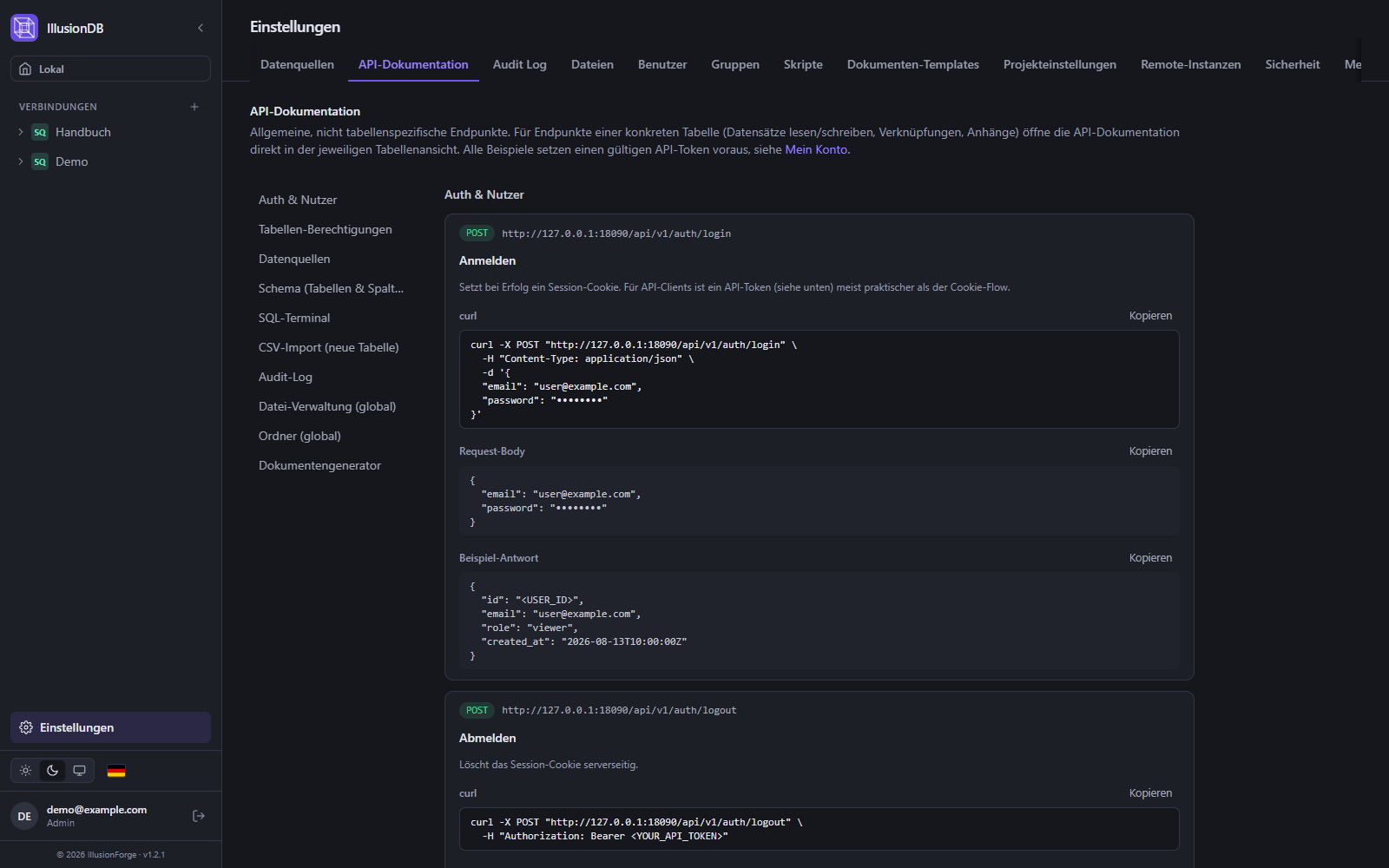Open the Remote-Instanzen tab
Screen dimensions: 1389x868
click(1191, 64)
